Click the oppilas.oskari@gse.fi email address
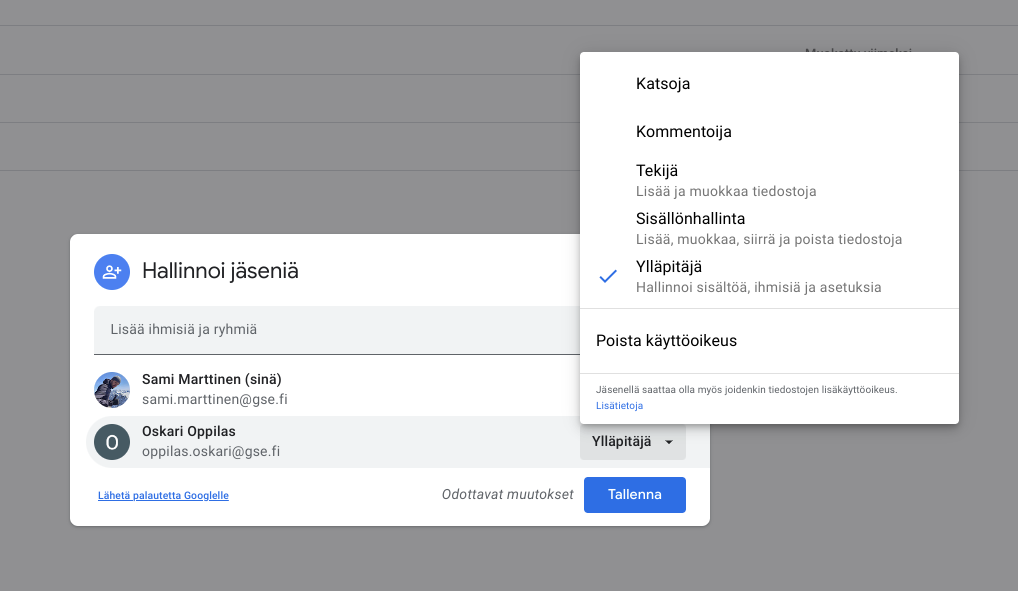 (211, 451)
